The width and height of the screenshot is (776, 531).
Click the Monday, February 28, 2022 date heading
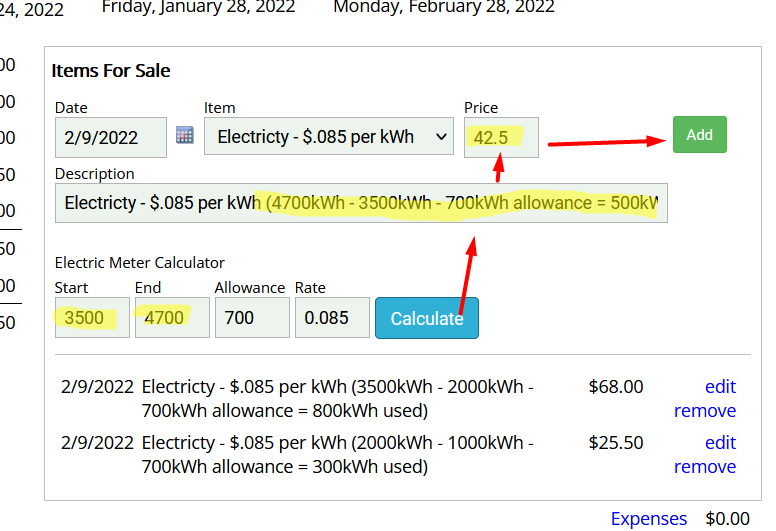[x=443, y=7]
